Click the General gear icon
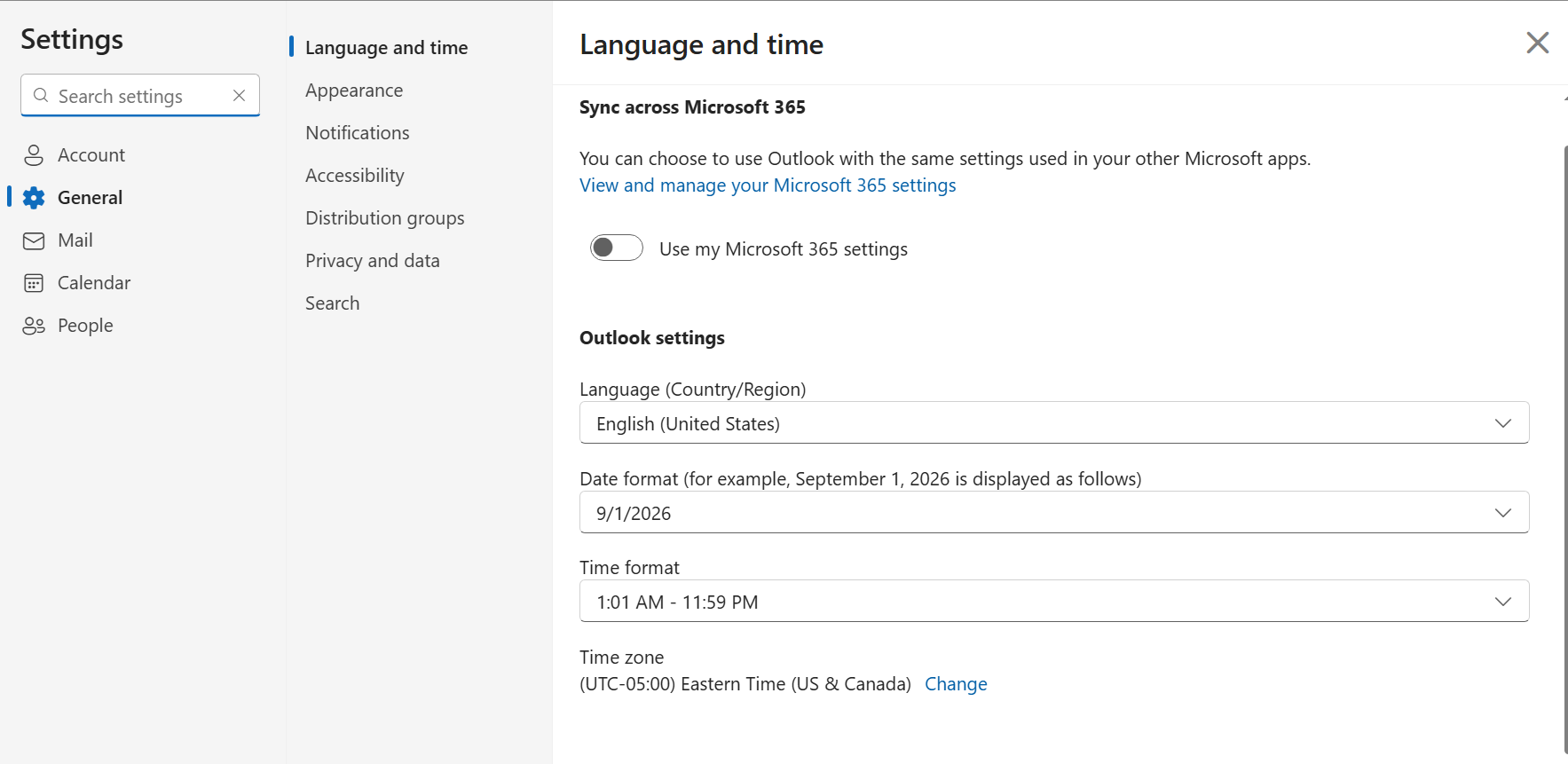The height and width of the screenshot is (764, 1568). (x=34, y=198)
